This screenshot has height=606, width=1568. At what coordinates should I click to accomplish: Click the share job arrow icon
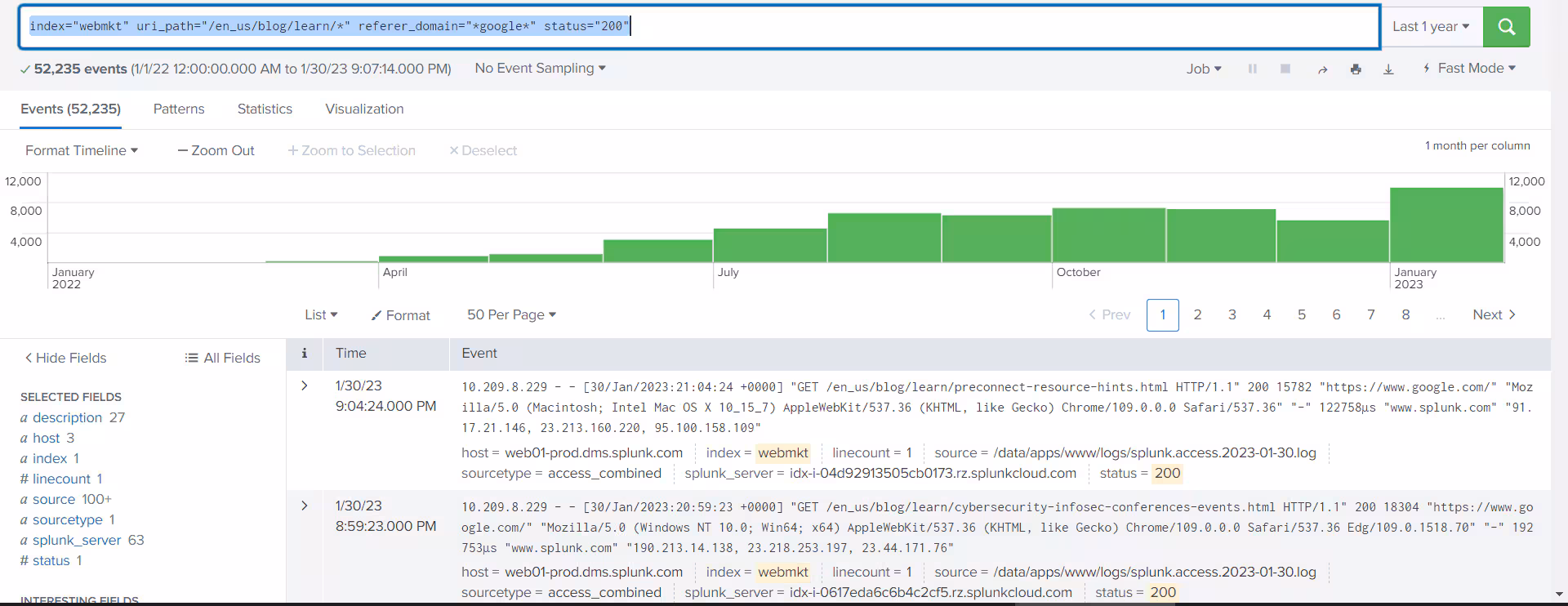1322,69
